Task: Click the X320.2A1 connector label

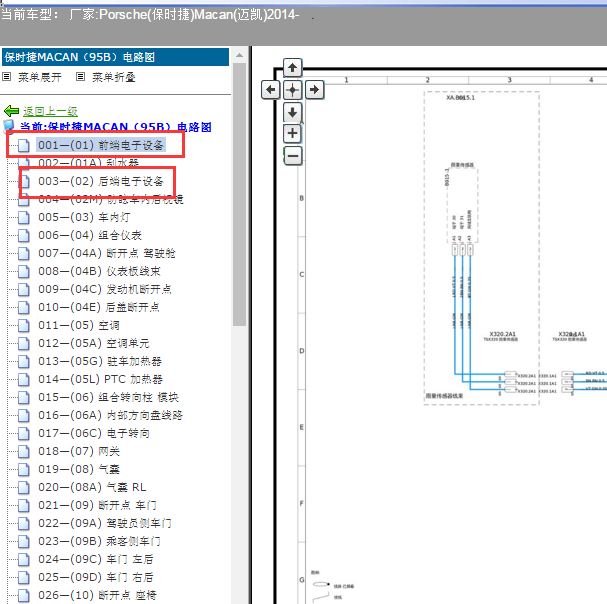Action: (x=502, y=334)
